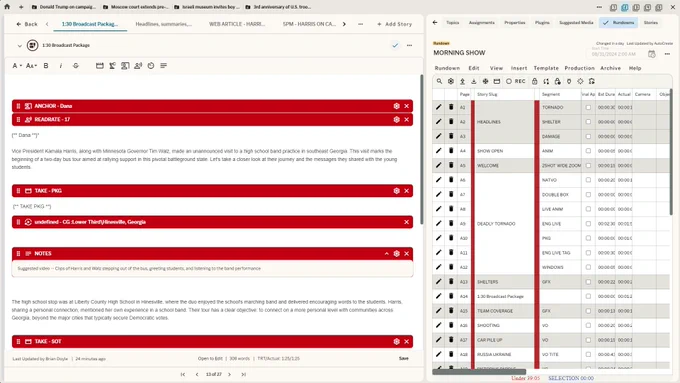Check the A9 ENG LIVE row checkbox

588,223
